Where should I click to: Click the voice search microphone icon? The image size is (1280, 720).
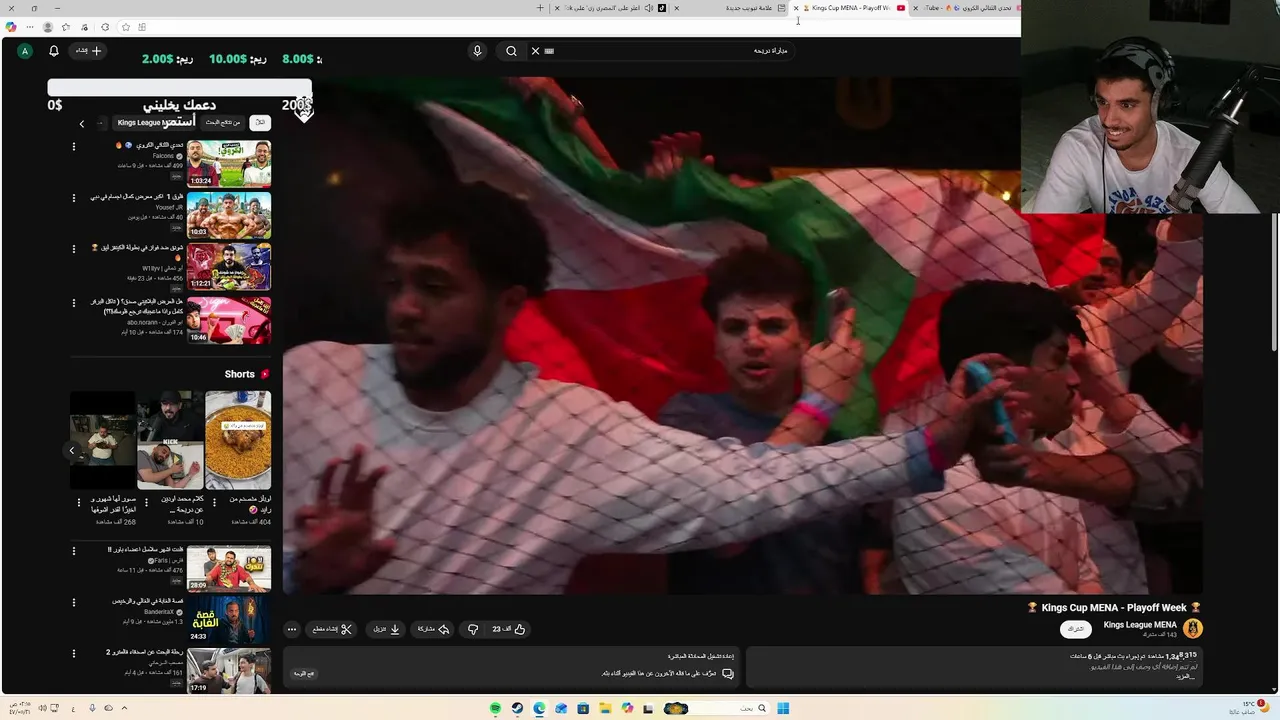coord(477,51)
